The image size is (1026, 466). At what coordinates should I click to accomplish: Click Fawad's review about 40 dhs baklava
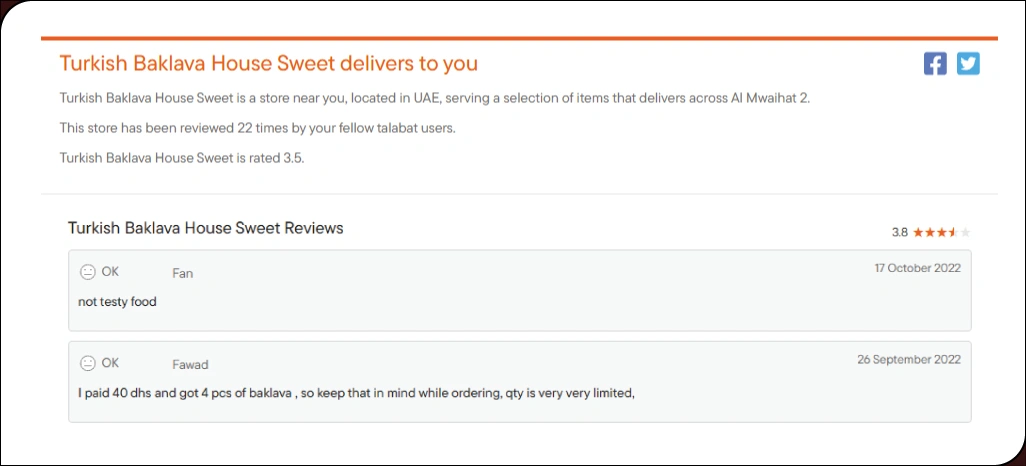click(x=356, y=392)
